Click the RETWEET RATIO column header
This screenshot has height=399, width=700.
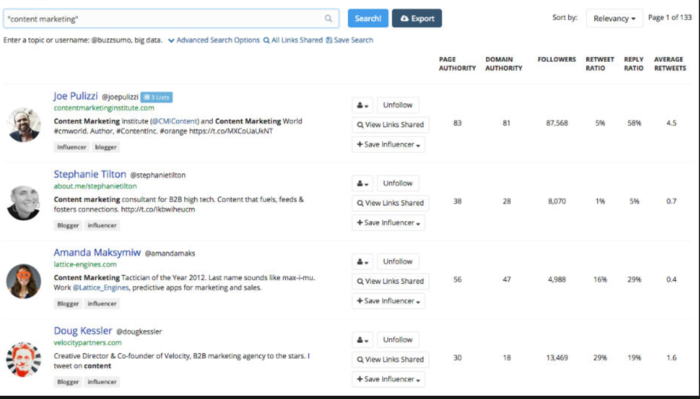(x=600, y=64)
